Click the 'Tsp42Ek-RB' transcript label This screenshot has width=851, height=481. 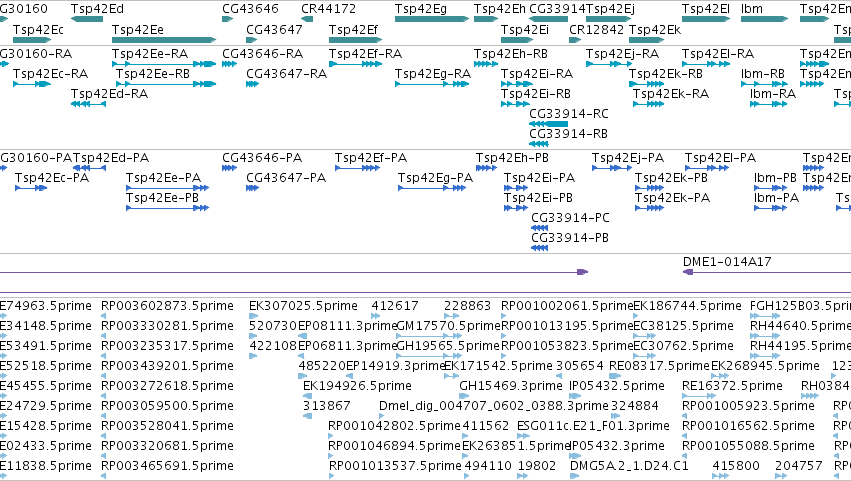(666, 74)
